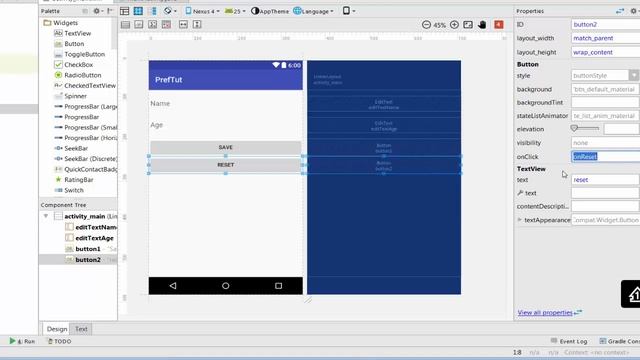Screen dimensions: 640x360
Task: Collapse activity_main in Component Tree
Action: coord(46,216)
